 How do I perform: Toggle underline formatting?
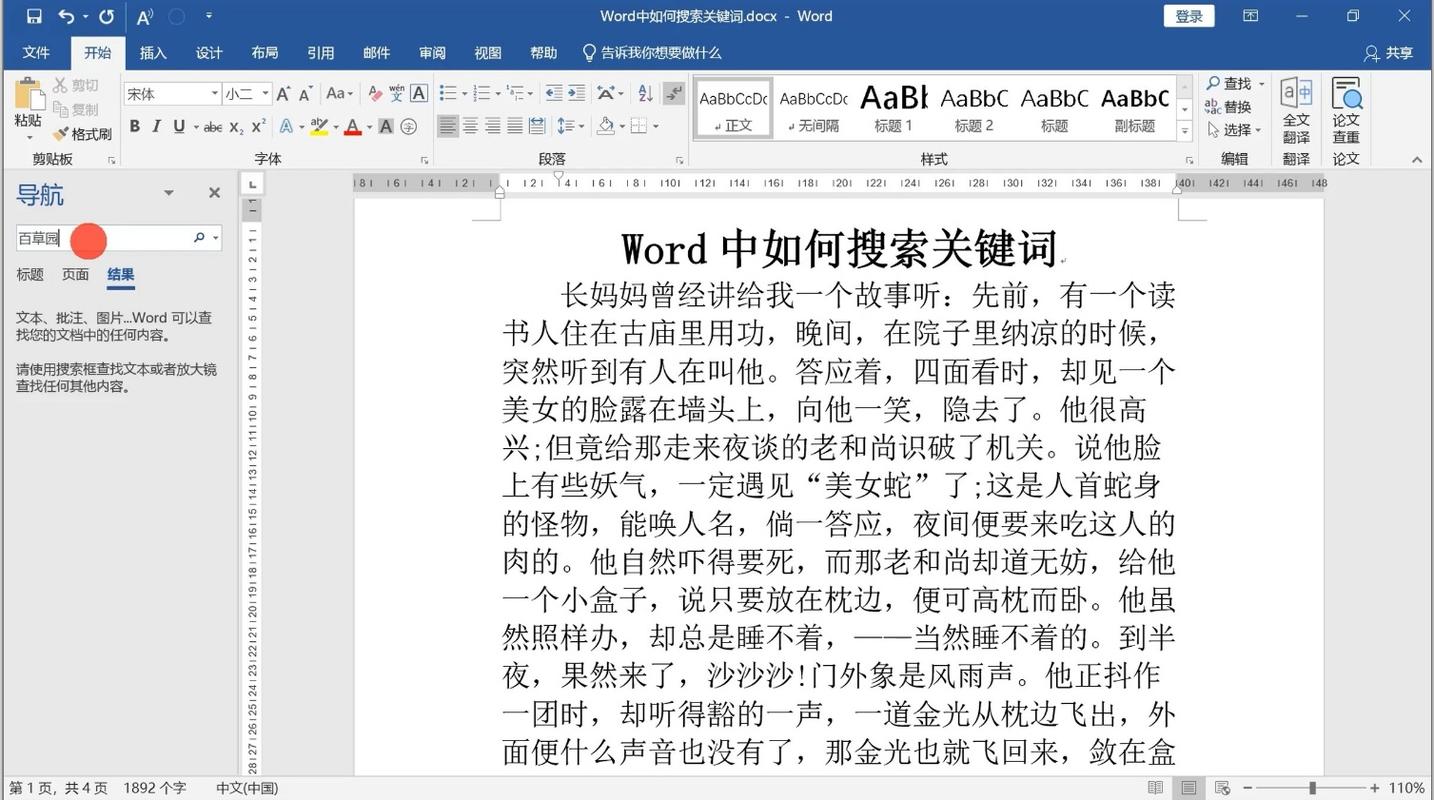click(x=179, y=127)
